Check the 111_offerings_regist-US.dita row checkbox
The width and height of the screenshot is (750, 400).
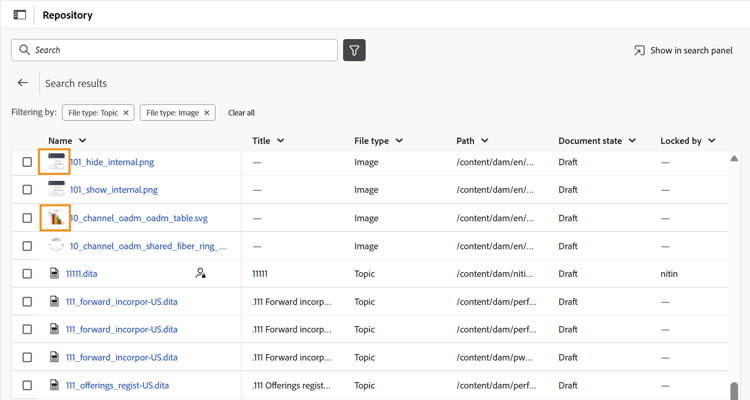[27, 385]
